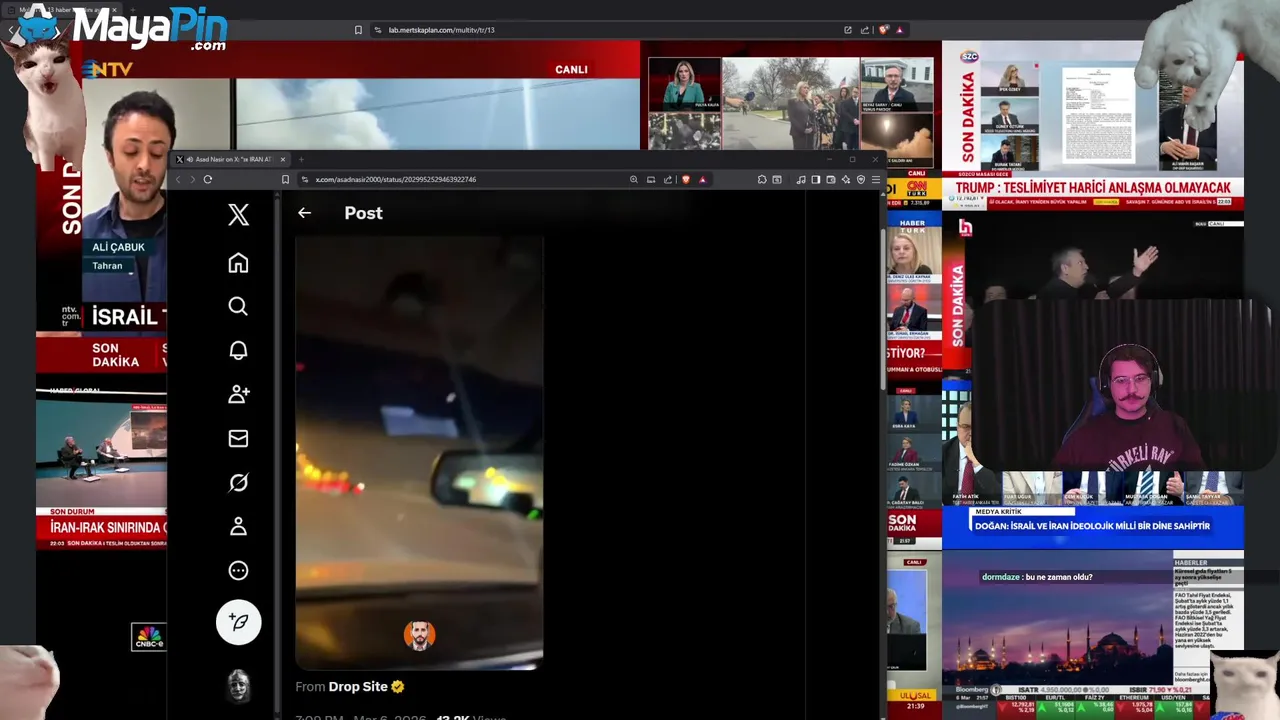
Task: Share the multitv page in back window
Action: (x=865, y=30)
